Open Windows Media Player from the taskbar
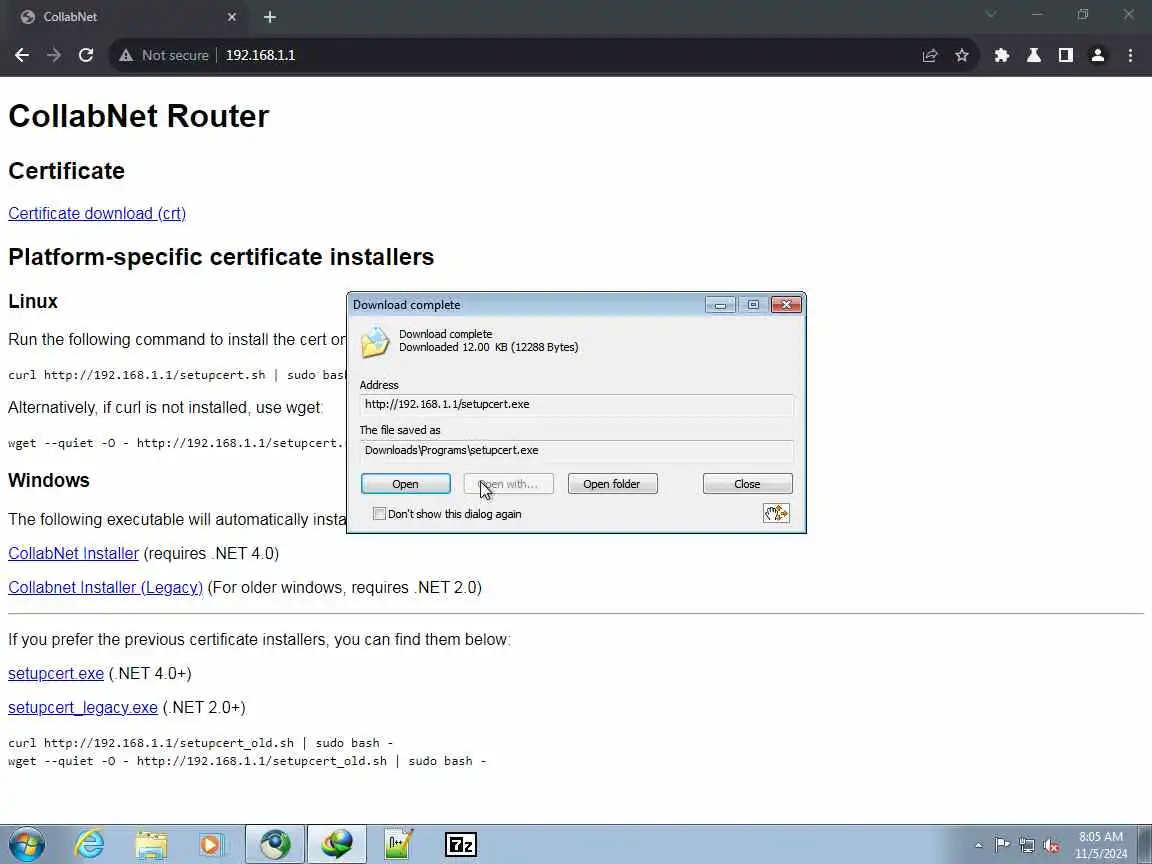Image resolution: width=1152 pixels, height=864 pixels. 212,844
